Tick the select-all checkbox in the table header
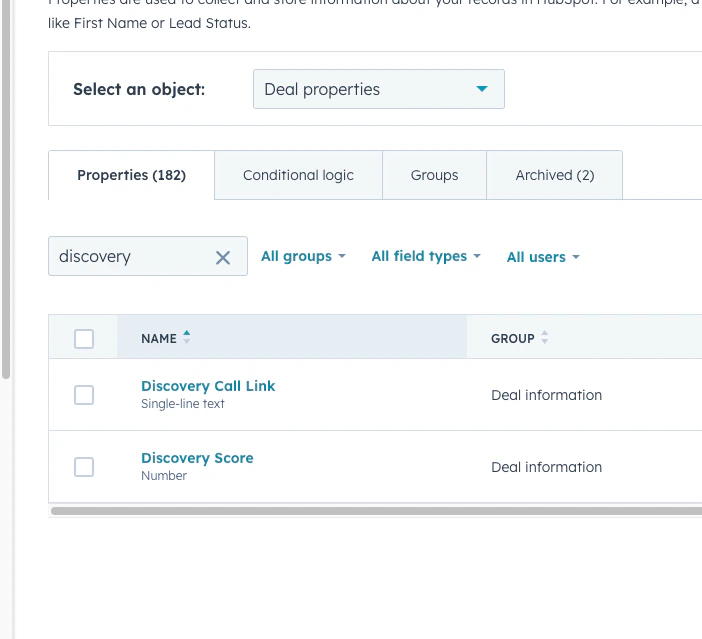The image size is (702, 639). (x=84, y=339)
